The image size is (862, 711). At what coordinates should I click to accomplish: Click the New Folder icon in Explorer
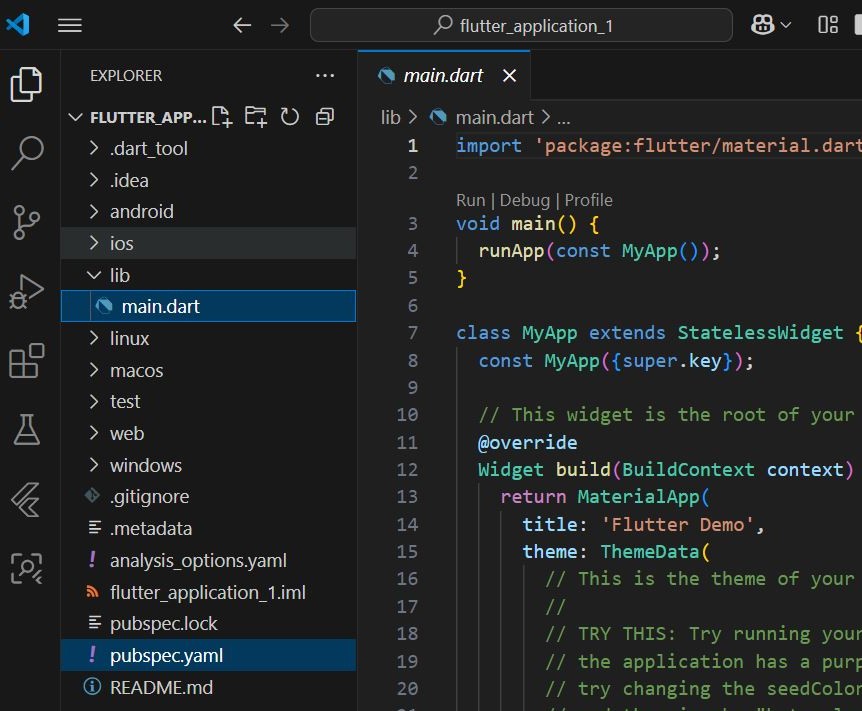coord(256,117)
